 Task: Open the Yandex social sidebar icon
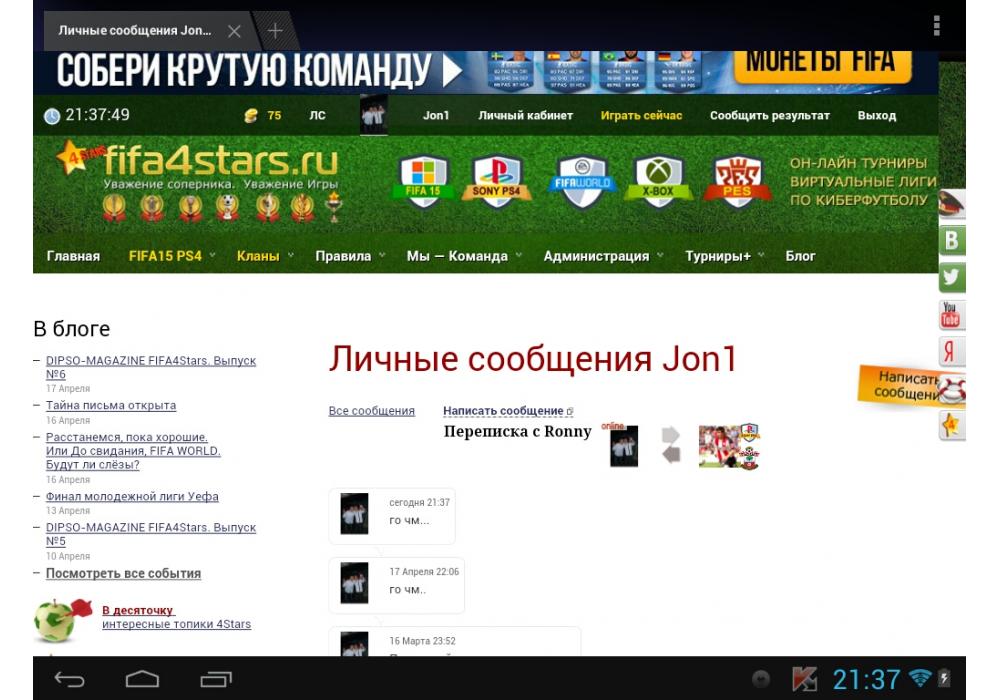(952, 351)
